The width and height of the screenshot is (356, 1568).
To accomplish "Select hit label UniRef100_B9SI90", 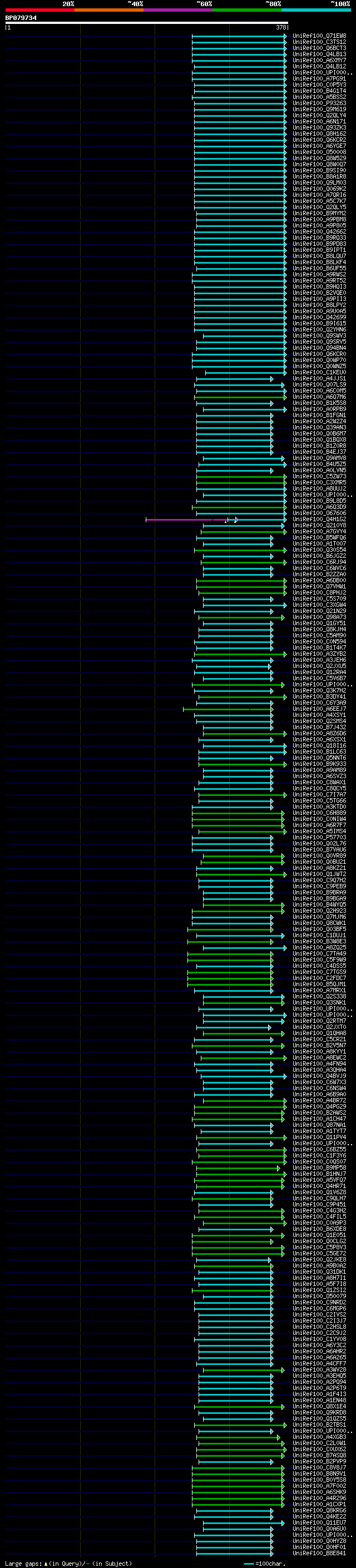I will pos(319,170).
